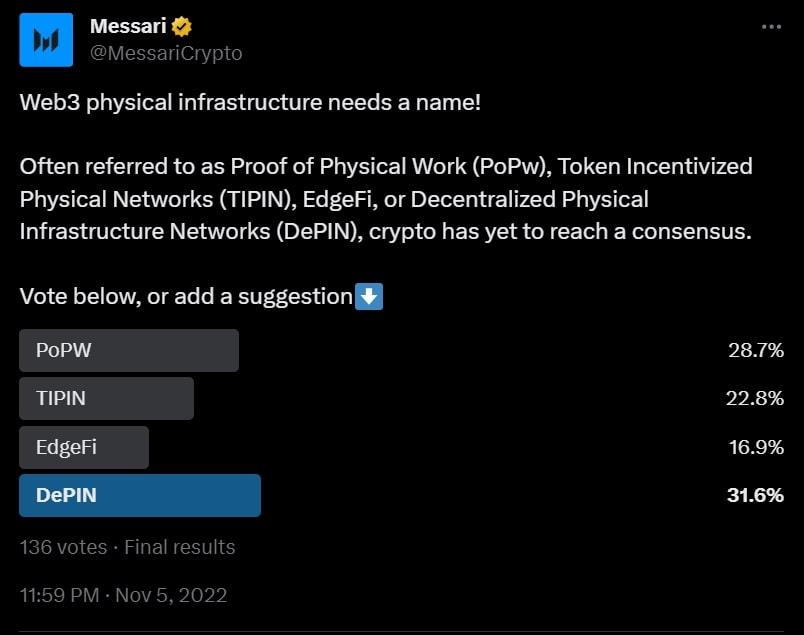The height and width of the screenshot is (635, 804).
Task: Click the blue down-arrow emoji
Action: [370, 297]
